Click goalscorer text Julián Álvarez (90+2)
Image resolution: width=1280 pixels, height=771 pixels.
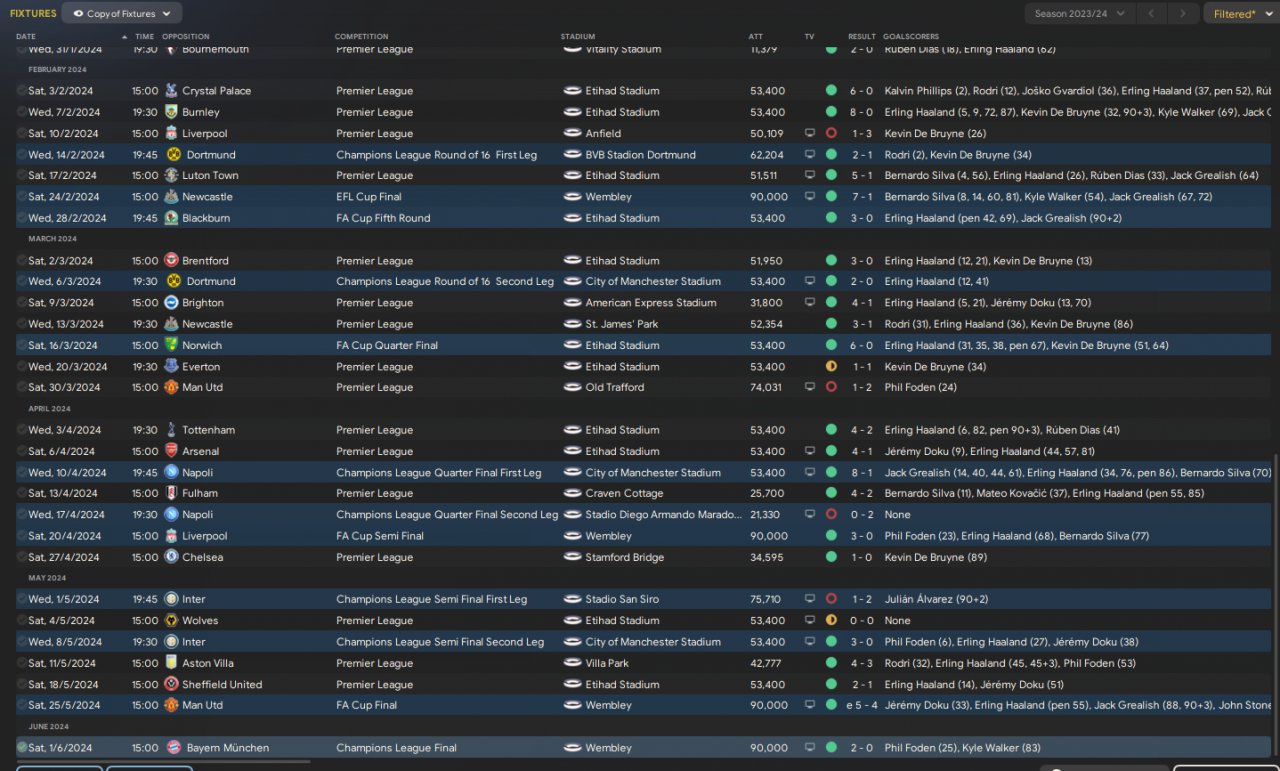(x=936, y=600)
